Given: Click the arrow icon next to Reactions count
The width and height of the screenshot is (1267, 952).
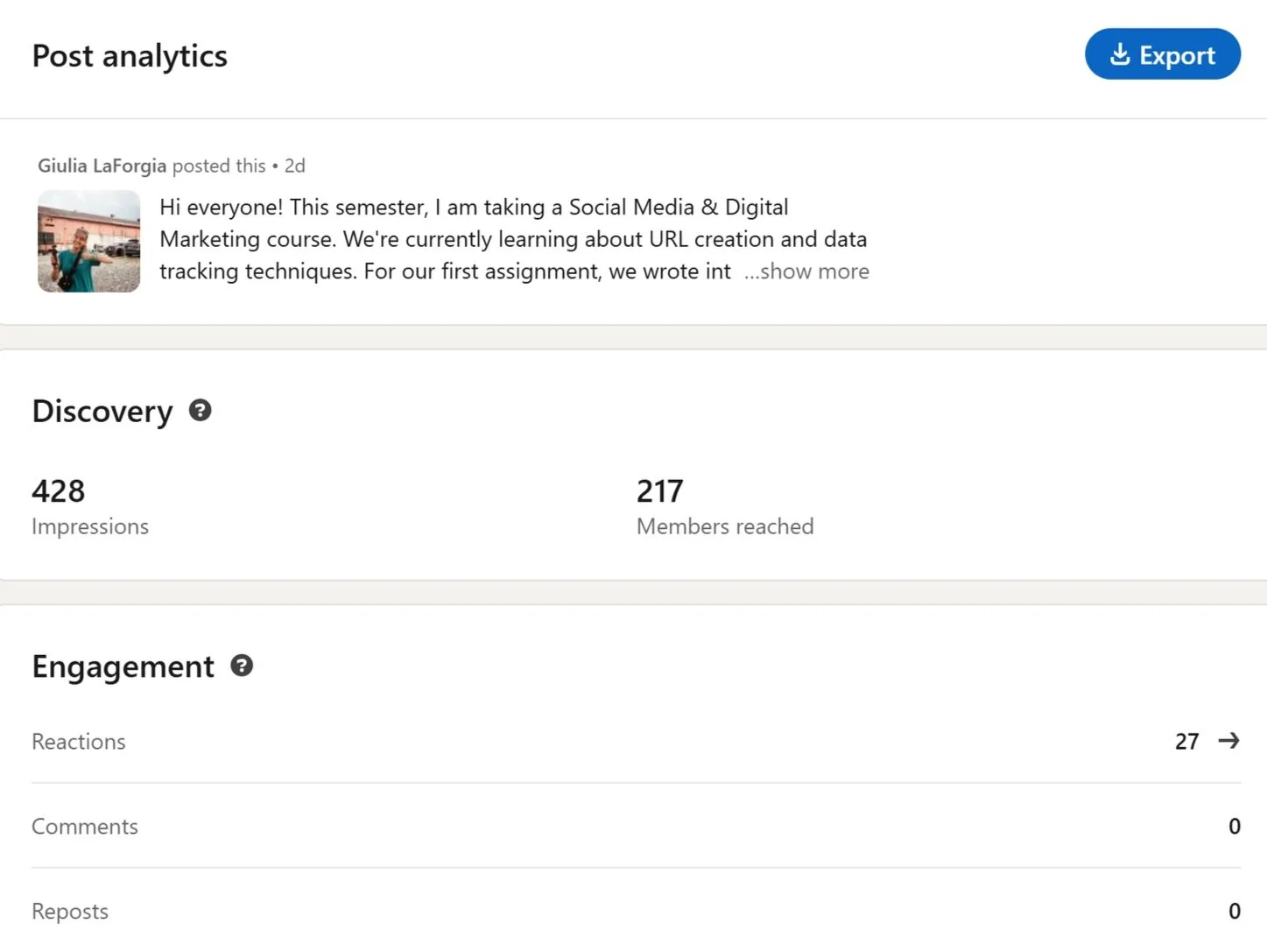Looking at the screenshot, I should point(1229,741).
